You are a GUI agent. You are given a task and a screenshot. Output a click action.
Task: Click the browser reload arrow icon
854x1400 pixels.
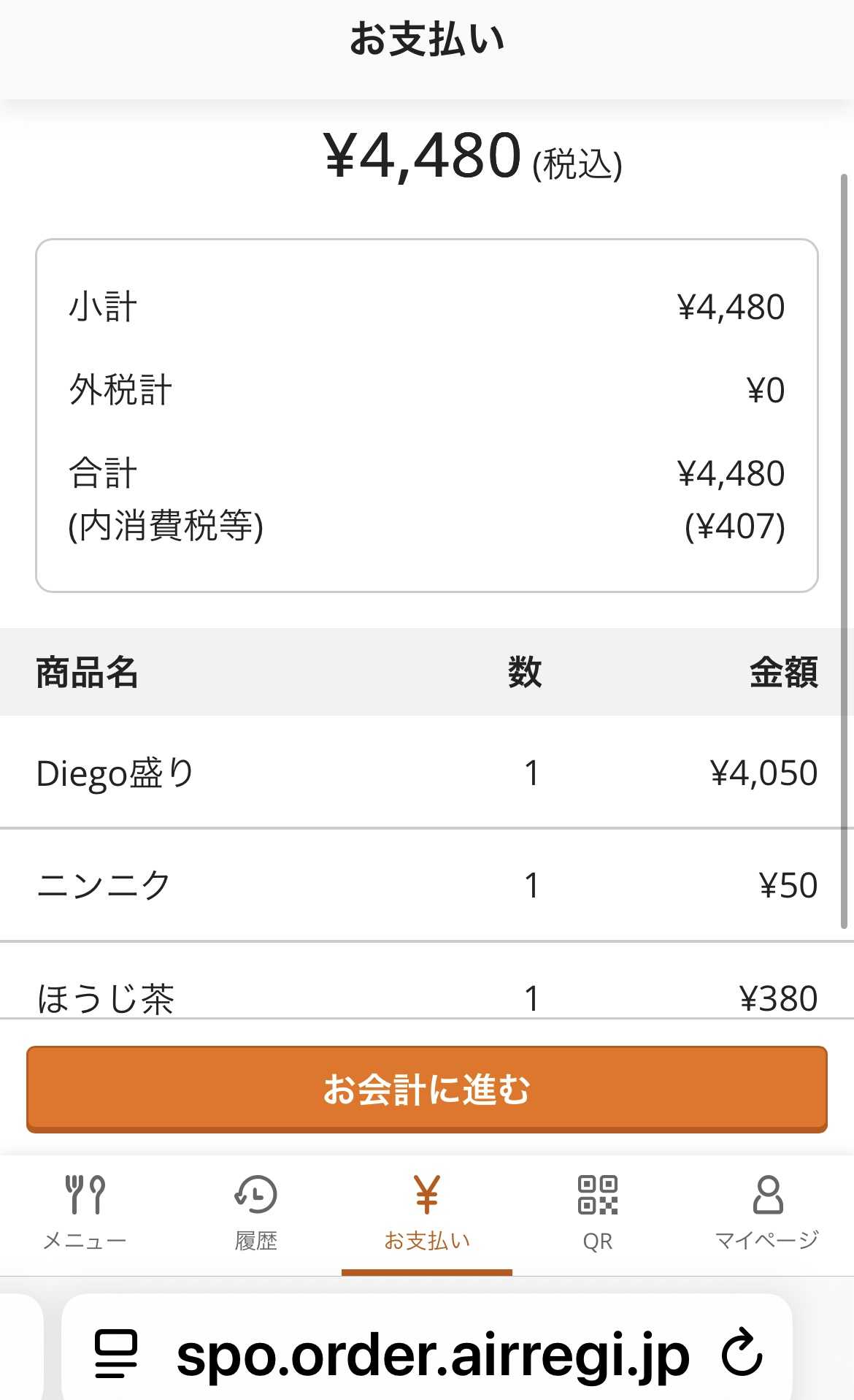[742, 1353]
